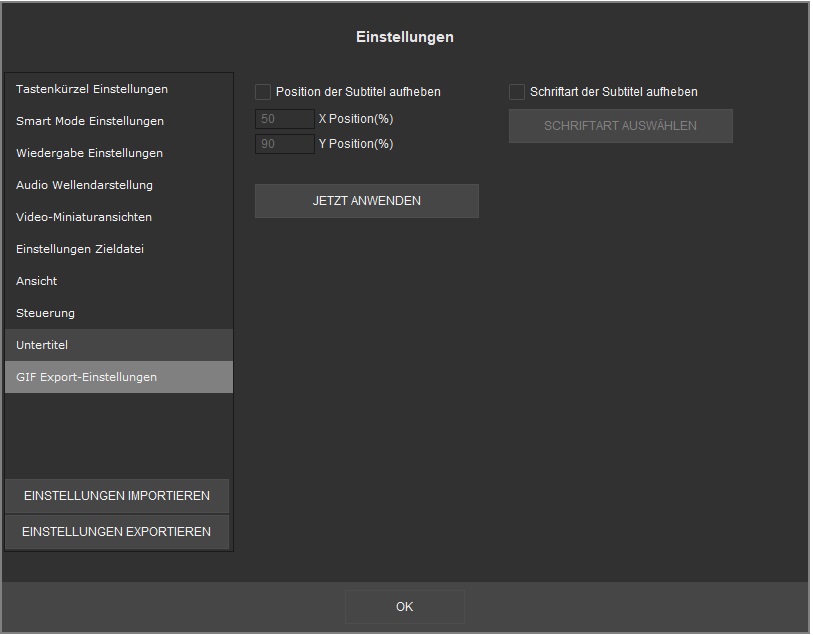This screenshot has height=635, width=813.
Task: Open Einstellungen Zieldatei page
Action: click(x=80, y=249)
